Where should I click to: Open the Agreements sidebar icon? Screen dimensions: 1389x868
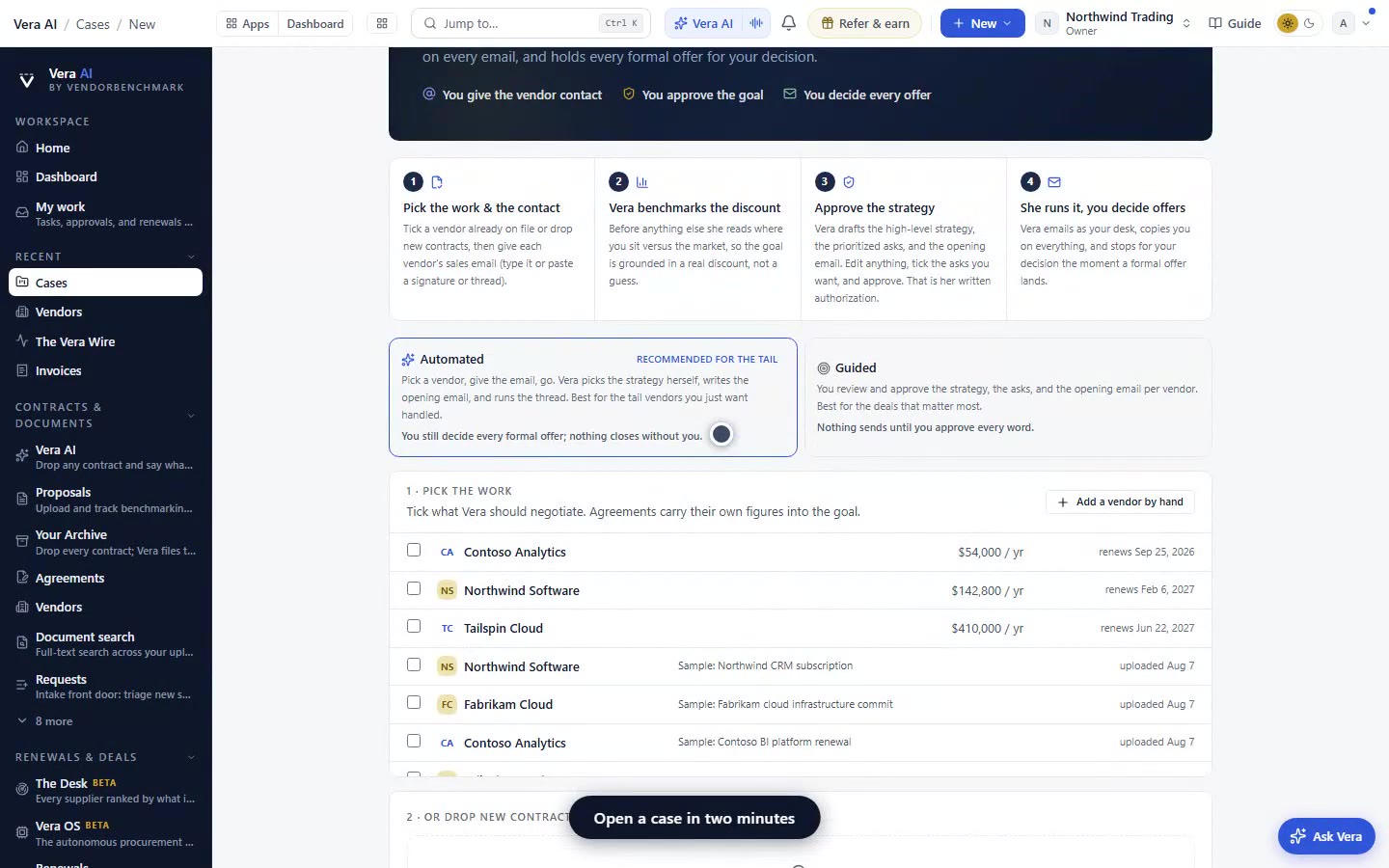pos(22,578)
